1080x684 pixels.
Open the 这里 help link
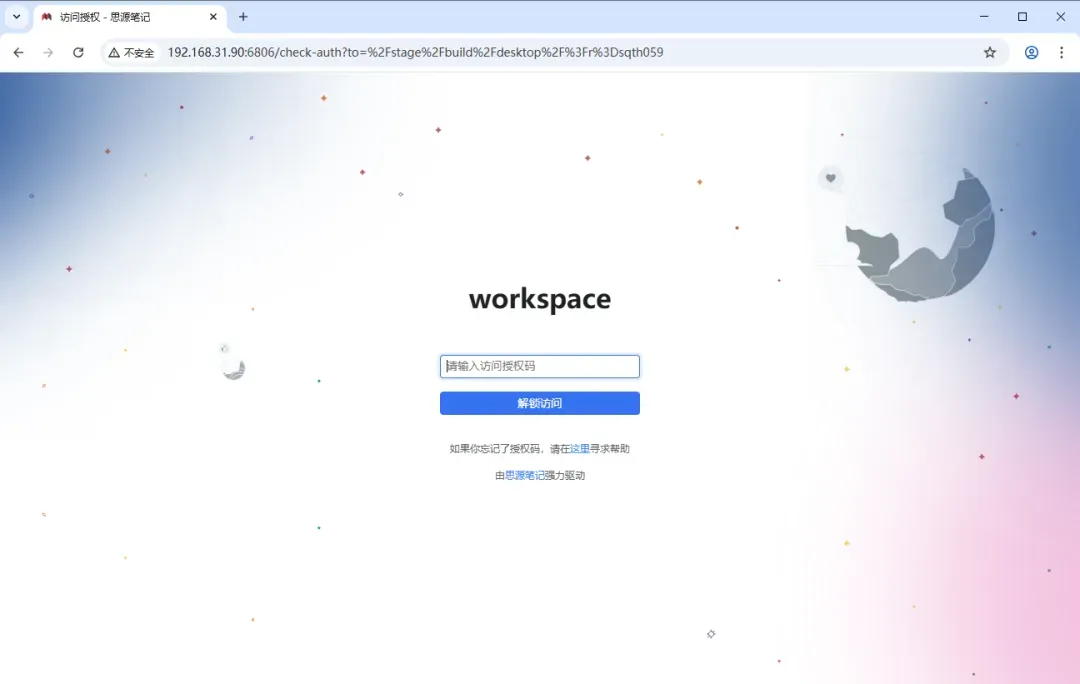[579, 448]
